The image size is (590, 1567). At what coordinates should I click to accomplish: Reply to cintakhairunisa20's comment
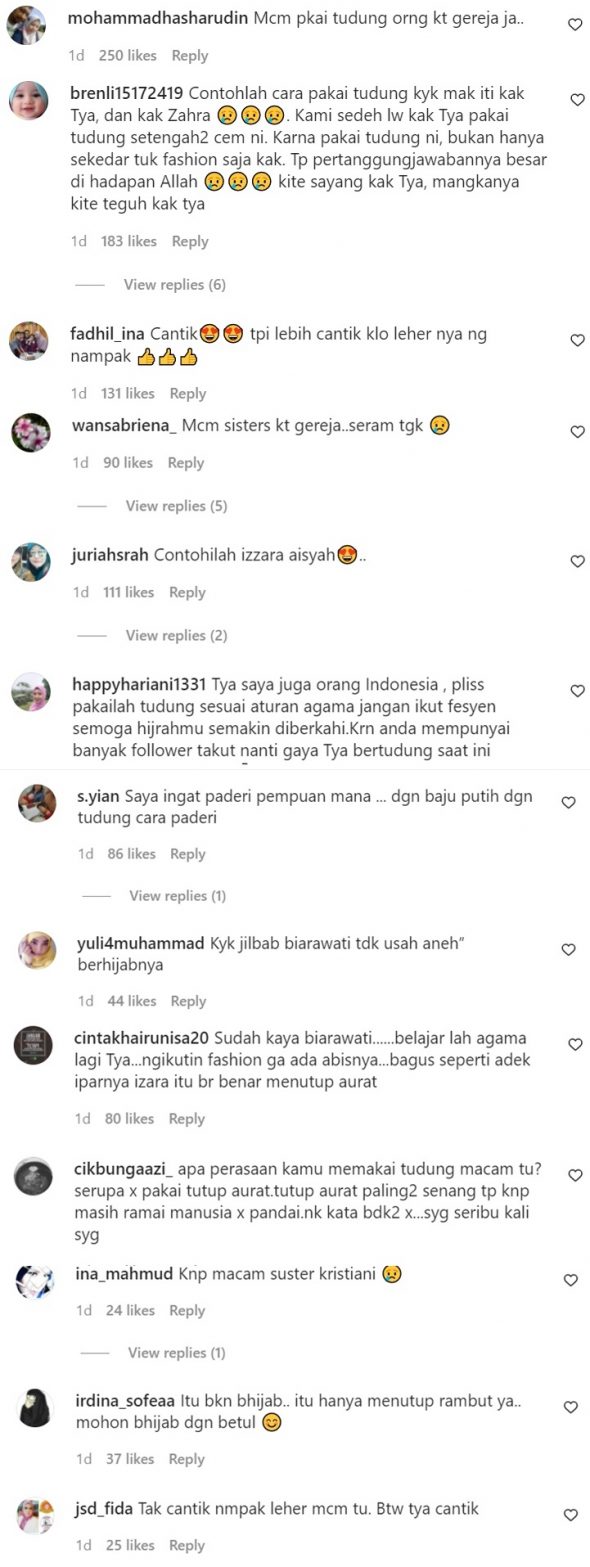point(186,1119)
